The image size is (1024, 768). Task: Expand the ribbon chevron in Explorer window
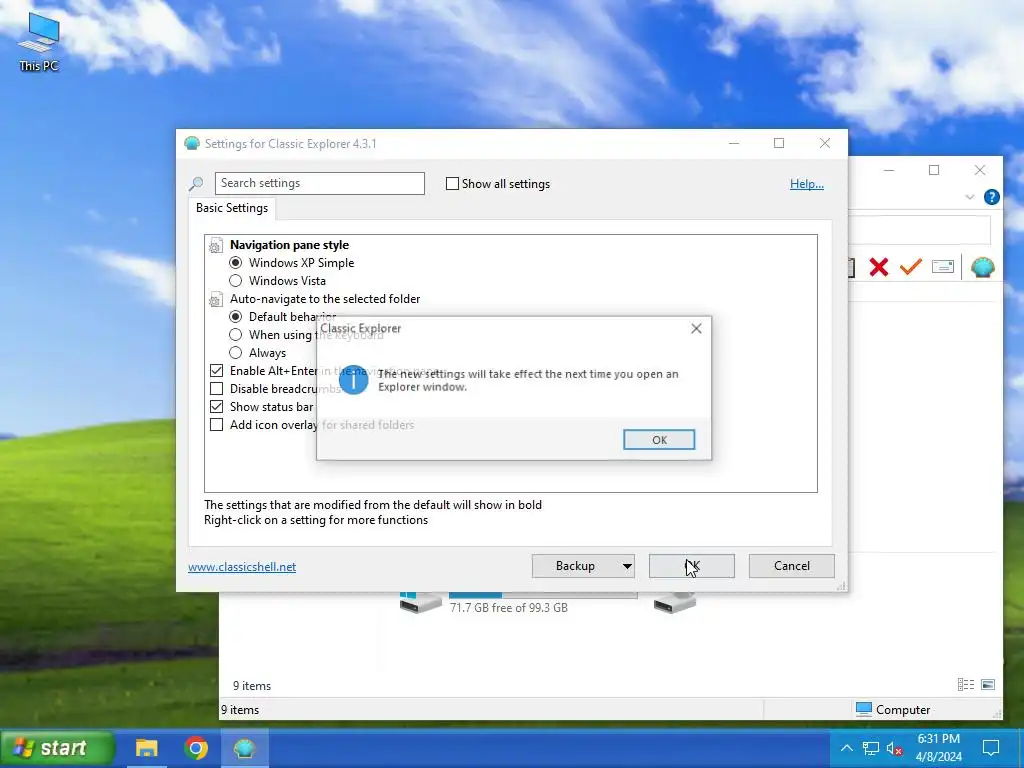(x=969, y=197)
